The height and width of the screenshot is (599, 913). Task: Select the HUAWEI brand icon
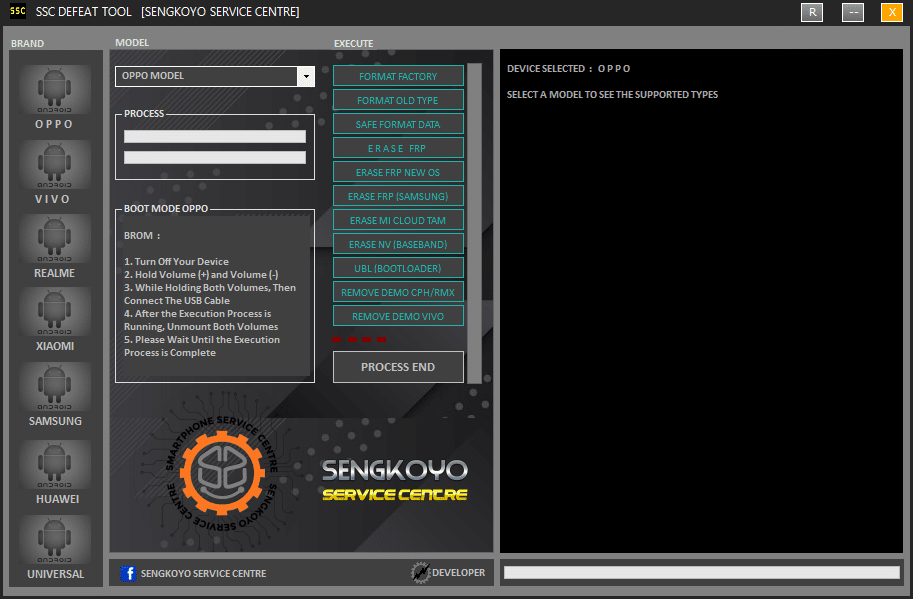54,463
